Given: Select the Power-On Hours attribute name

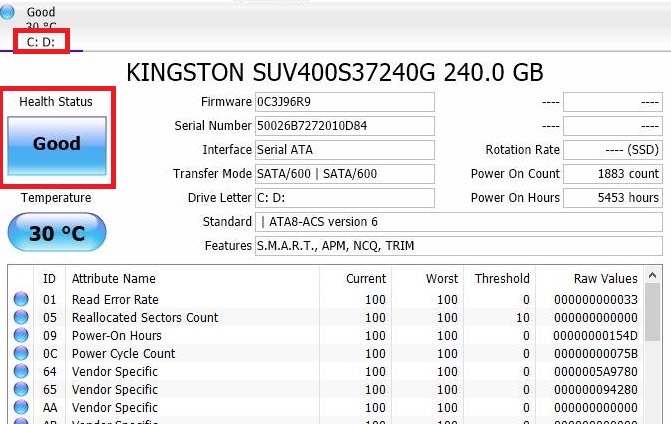Looking at the screenshot, I should (117, 335).
